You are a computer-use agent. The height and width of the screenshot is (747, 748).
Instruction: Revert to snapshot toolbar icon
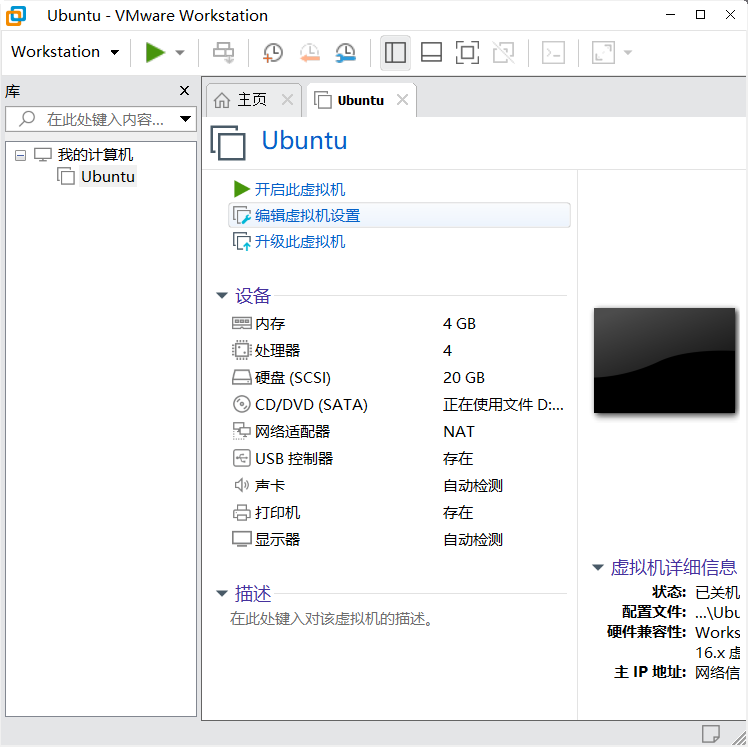coord(310,52)
